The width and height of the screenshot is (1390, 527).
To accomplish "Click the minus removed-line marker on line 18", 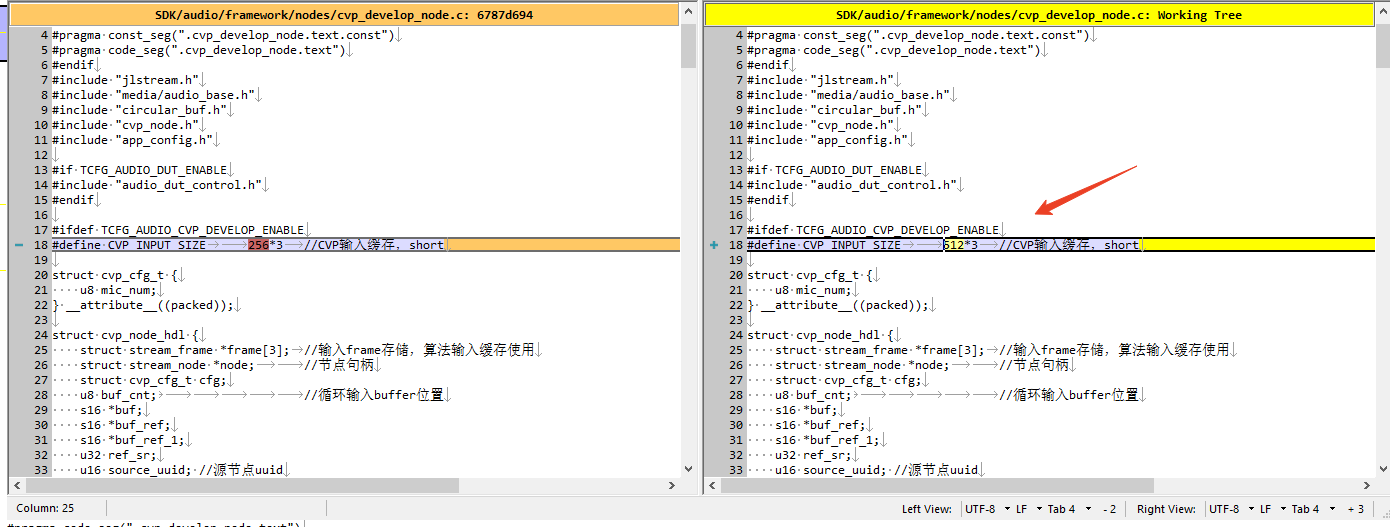I will [19, 245].
